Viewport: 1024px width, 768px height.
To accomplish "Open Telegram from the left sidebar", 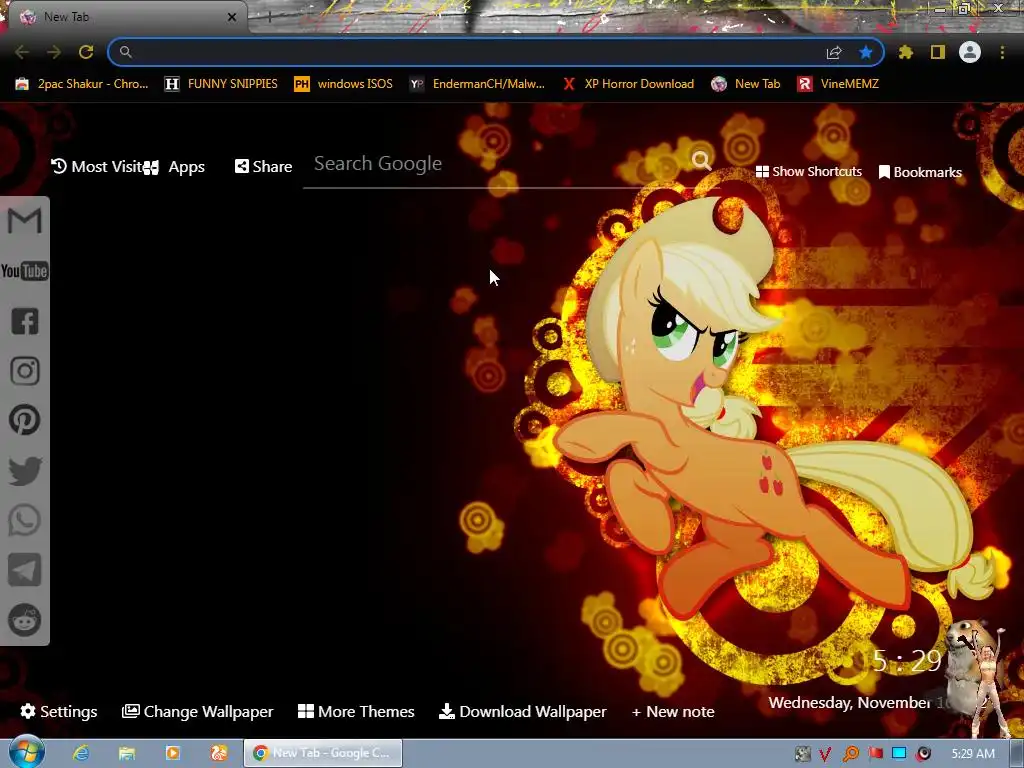I will (25, 570).
